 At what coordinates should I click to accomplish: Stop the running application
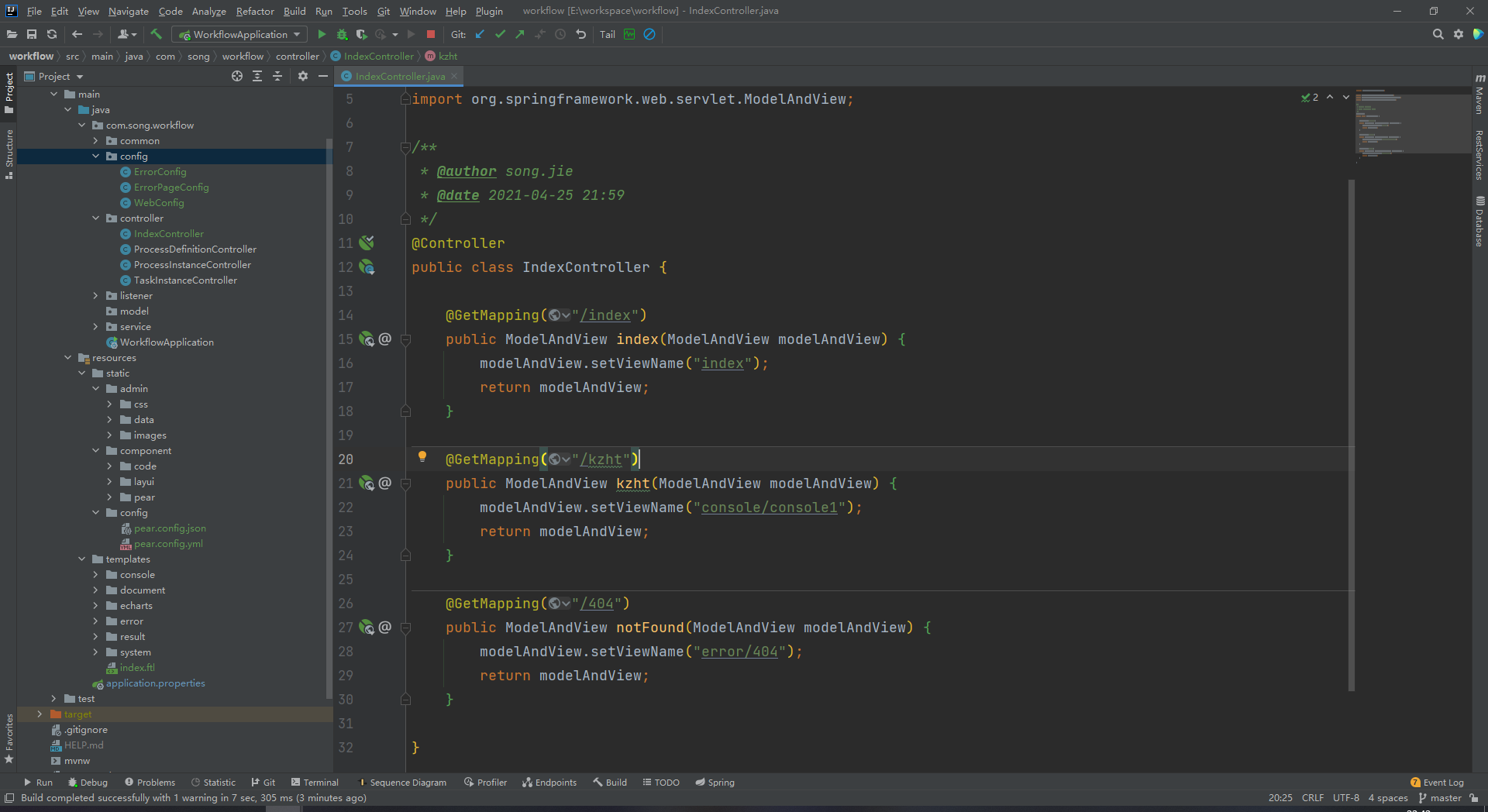pyautogui.click(x=431, y=34)
